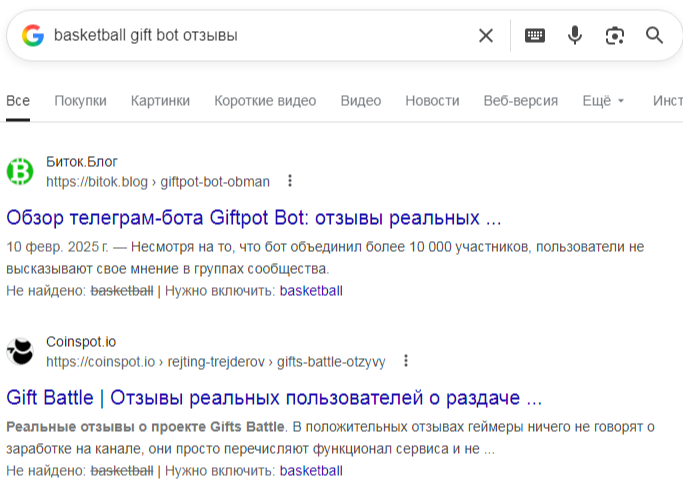Viewport: 683px width, 498px height.
Task: Click the Google logo icon
Action: tap(33, 35)
